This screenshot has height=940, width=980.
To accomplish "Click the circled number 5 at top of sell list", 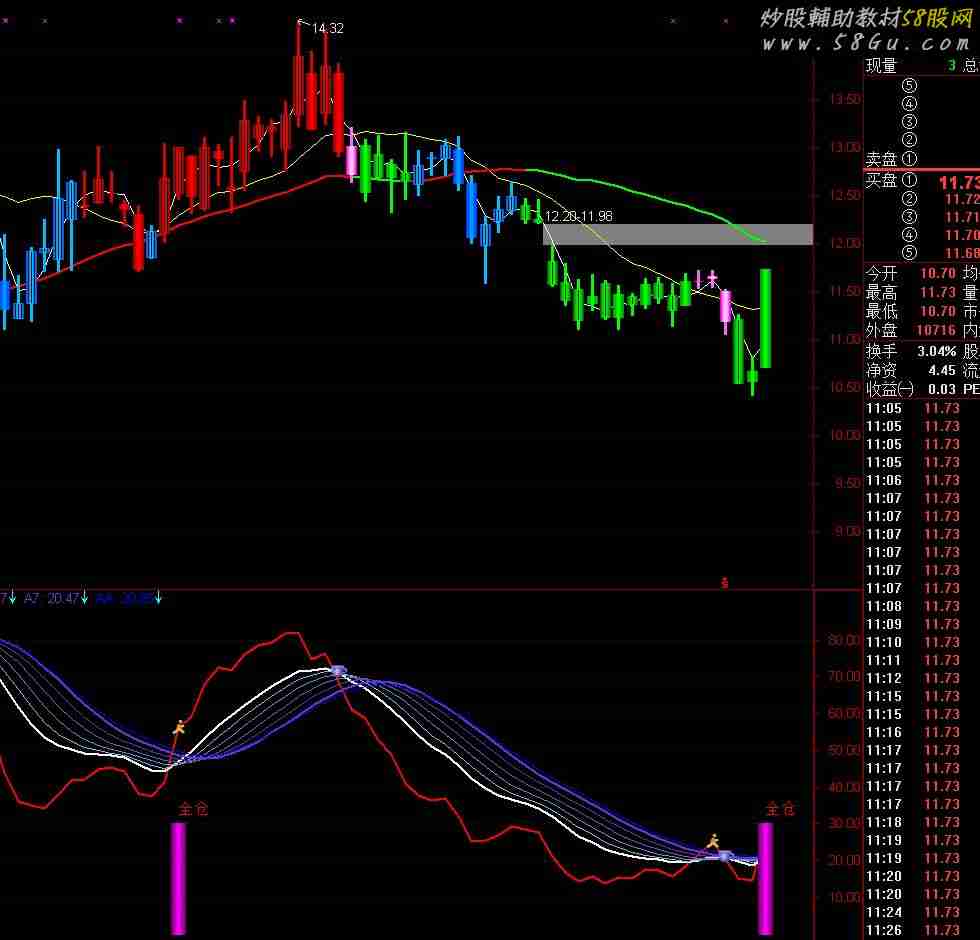I will [x=909, y=86].
